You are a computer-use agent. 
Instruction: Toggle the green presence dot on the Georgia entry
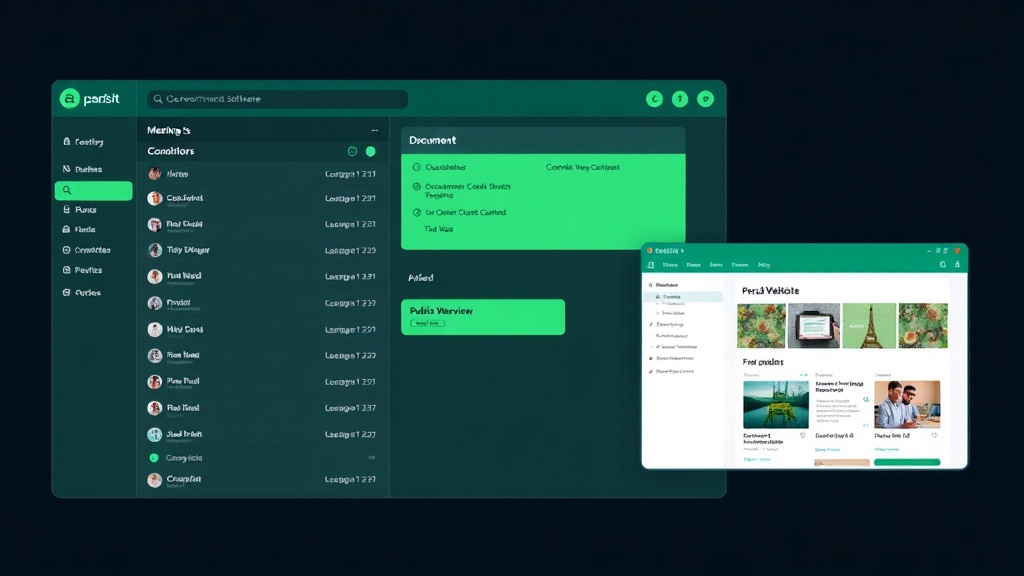pyautogui.click(x=155, y=457)
